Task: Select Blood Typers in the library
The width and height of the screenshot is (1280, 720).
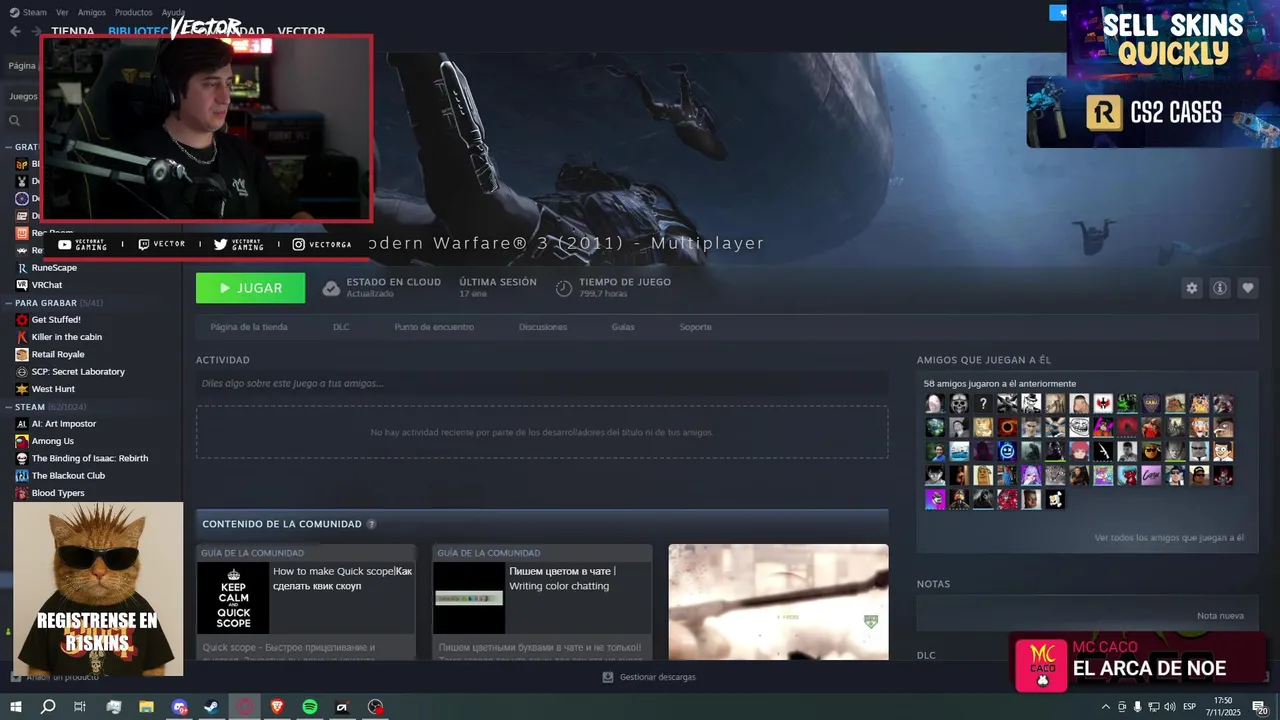Action: coord(58,493)
